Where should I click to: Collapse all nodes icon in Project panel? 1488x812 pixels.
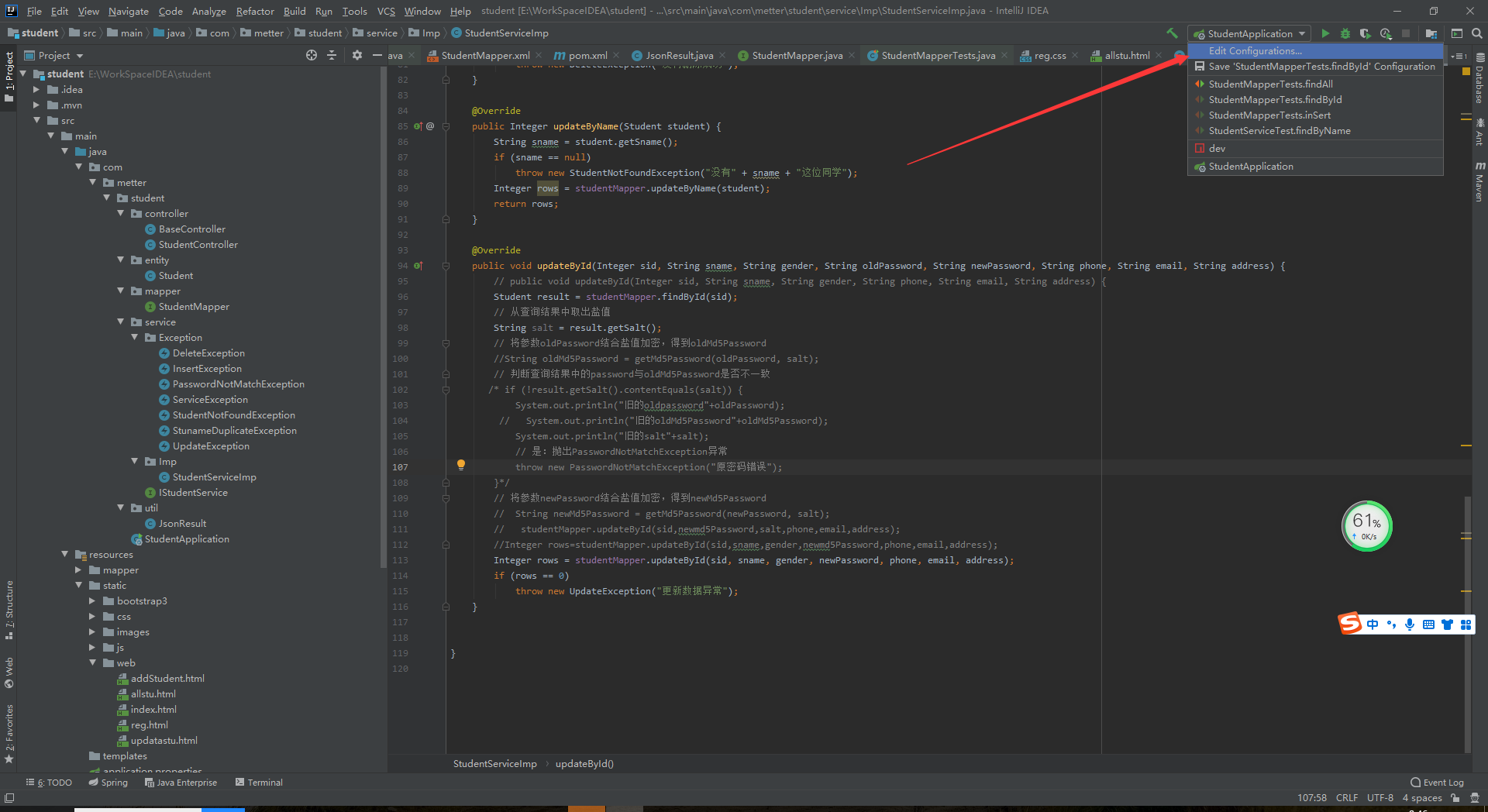pyautogui.click(x=332, y=55)
